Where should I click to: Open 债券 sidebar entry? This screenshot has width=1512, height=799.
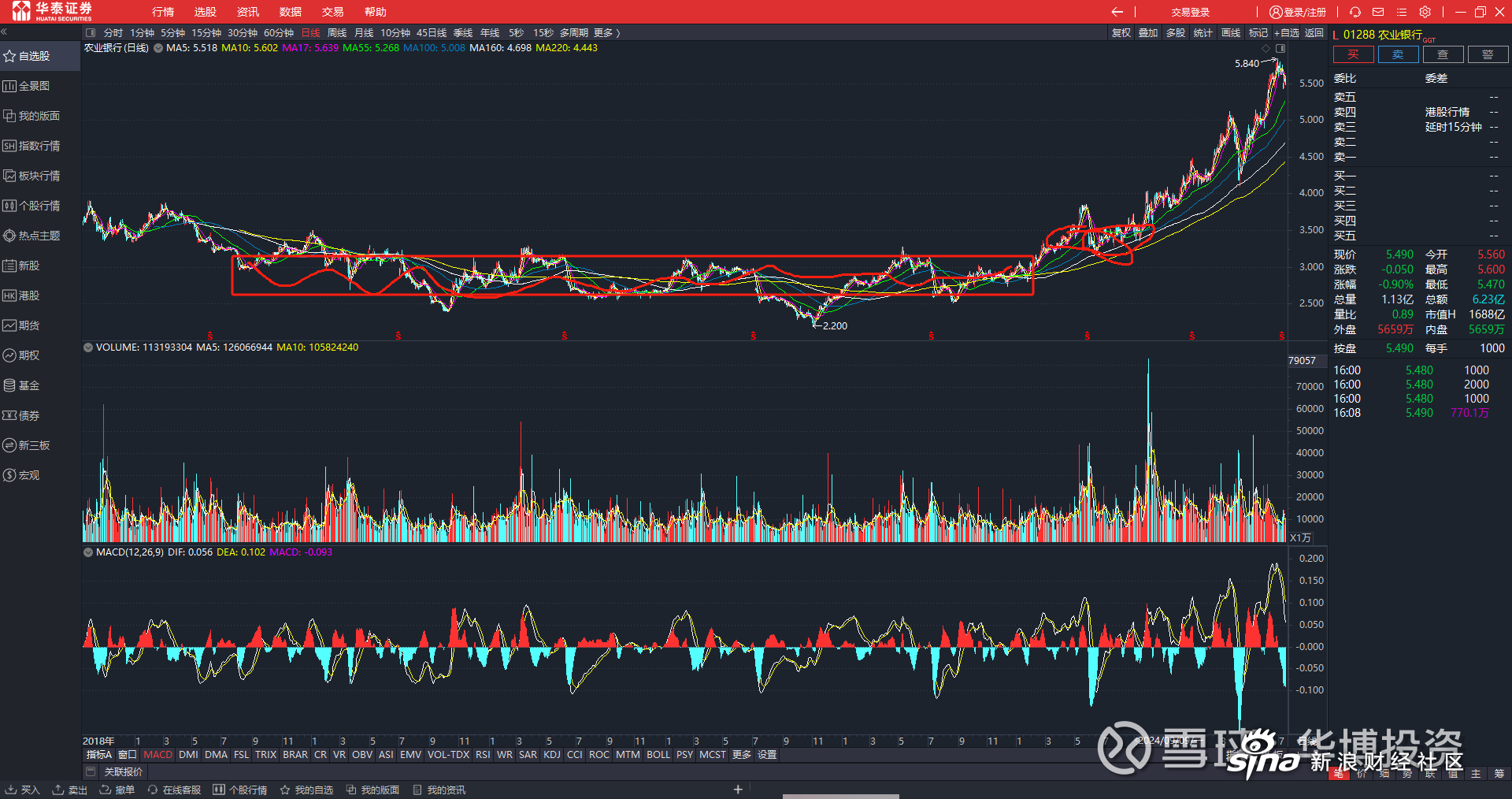(22, 415)
